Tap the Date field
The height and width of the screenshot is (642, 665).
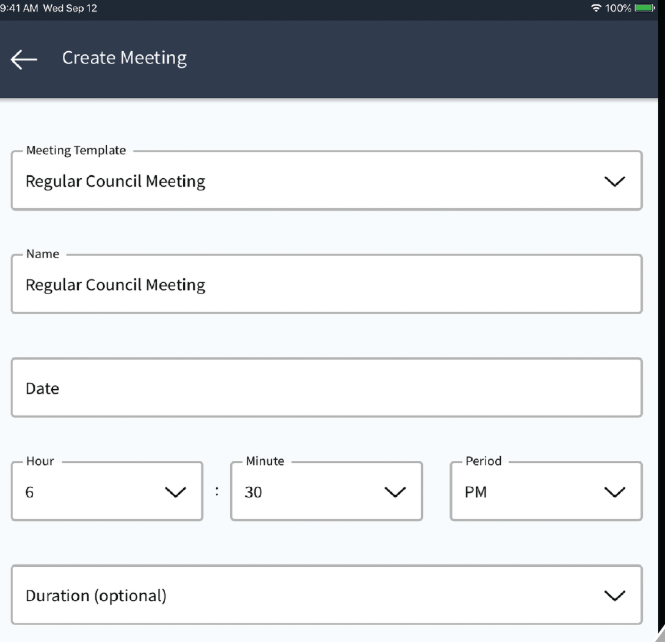(326, 388)
